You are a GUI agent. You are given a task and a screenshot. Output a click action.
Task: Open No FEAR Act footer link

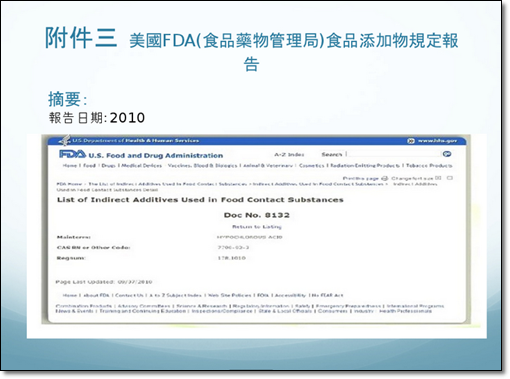coord(328,295)
